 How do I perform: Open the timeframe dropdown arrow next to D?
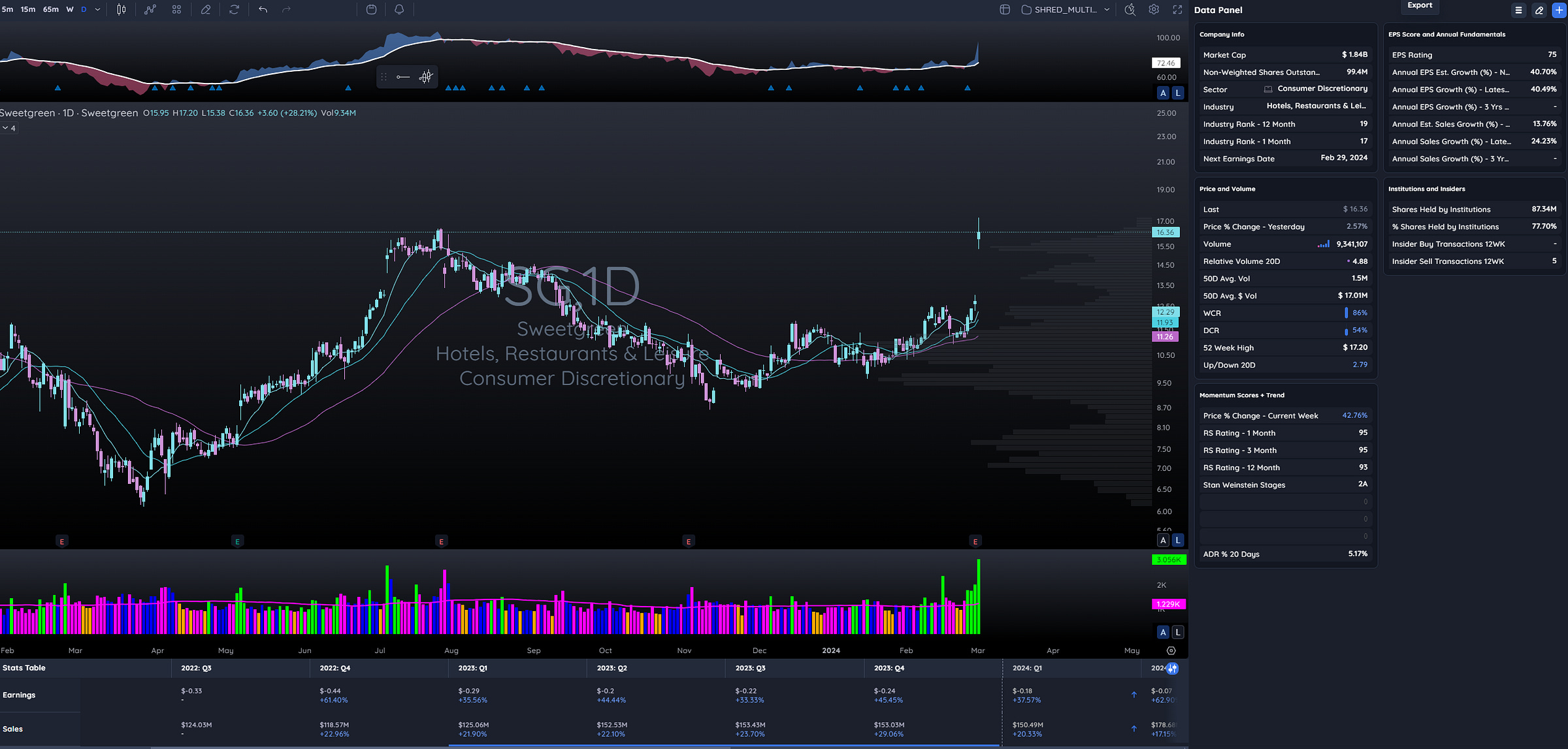pos(98,9)
